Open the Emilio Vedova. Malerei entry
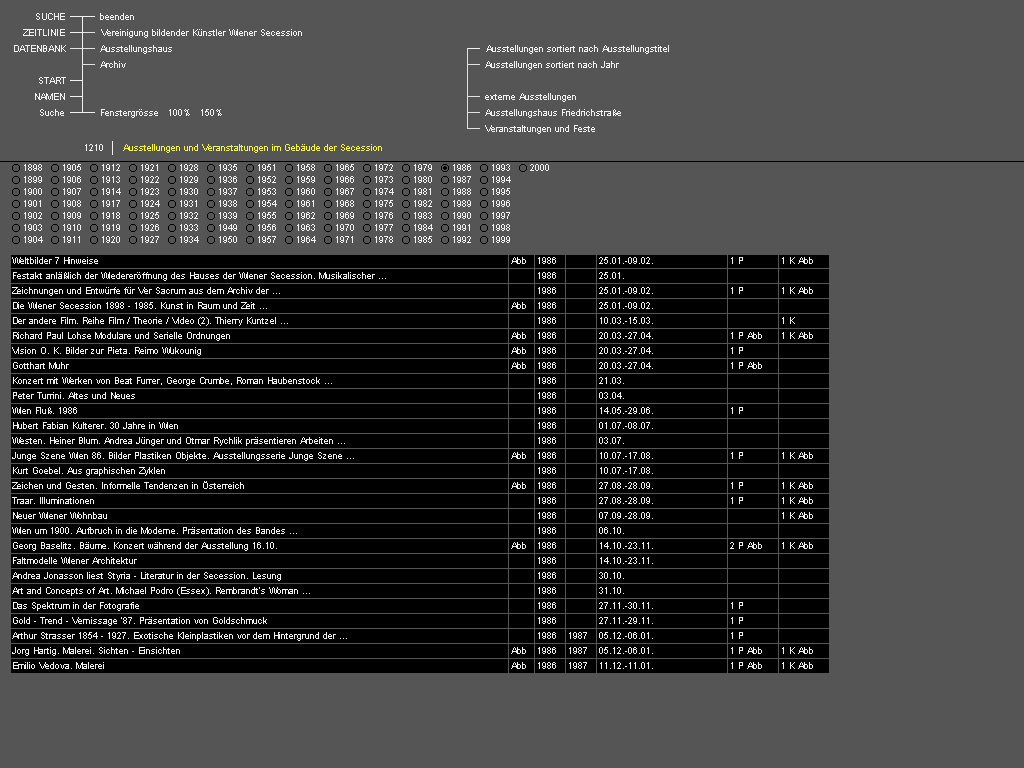Screen dimensions: 1024x768 coord(59,666)
